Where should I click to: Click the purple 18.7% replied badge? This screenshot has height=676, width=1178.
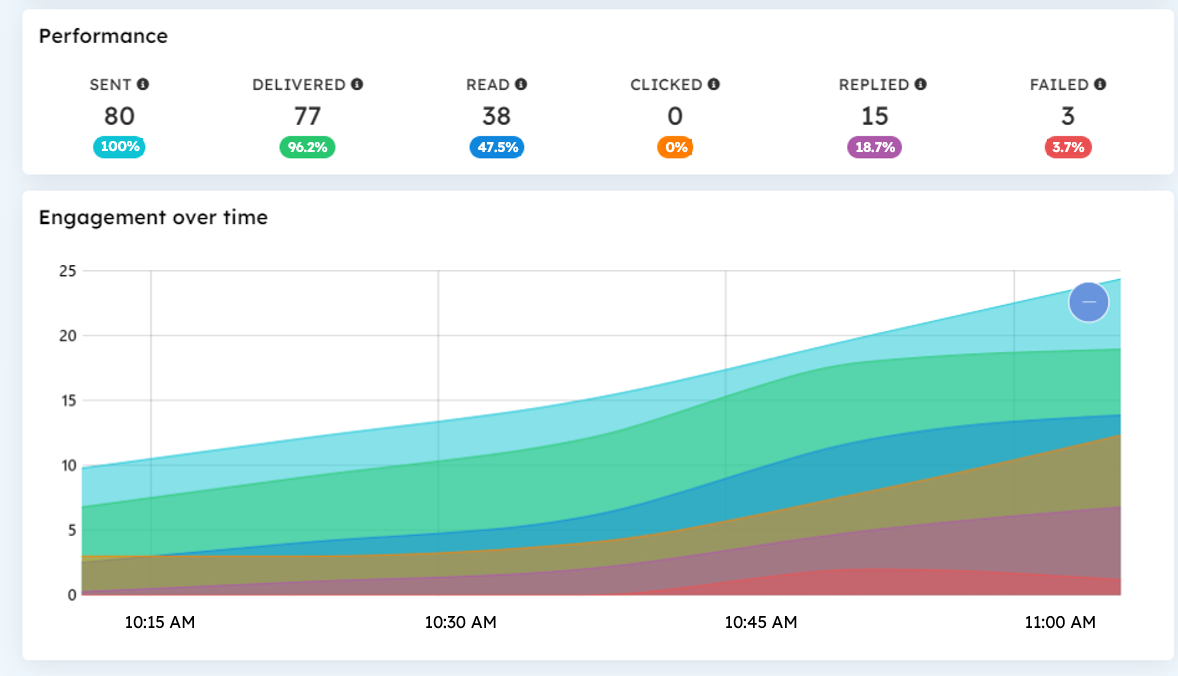point(875,147)
